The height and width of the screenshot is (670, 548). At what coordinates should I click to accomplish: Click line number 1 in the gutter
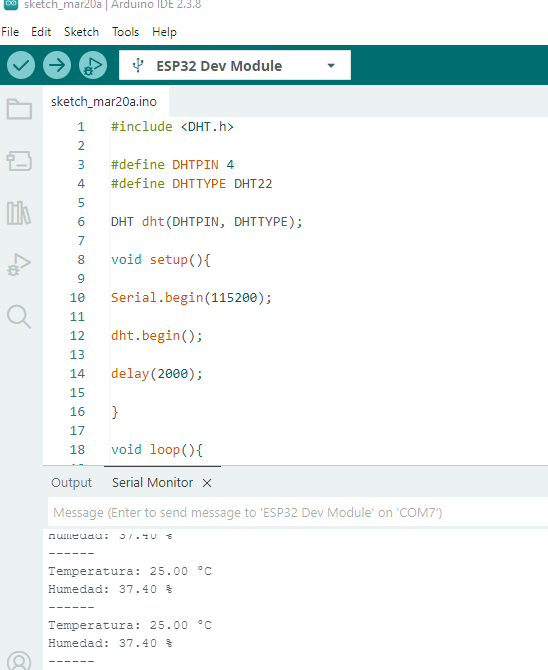[81, 127]
